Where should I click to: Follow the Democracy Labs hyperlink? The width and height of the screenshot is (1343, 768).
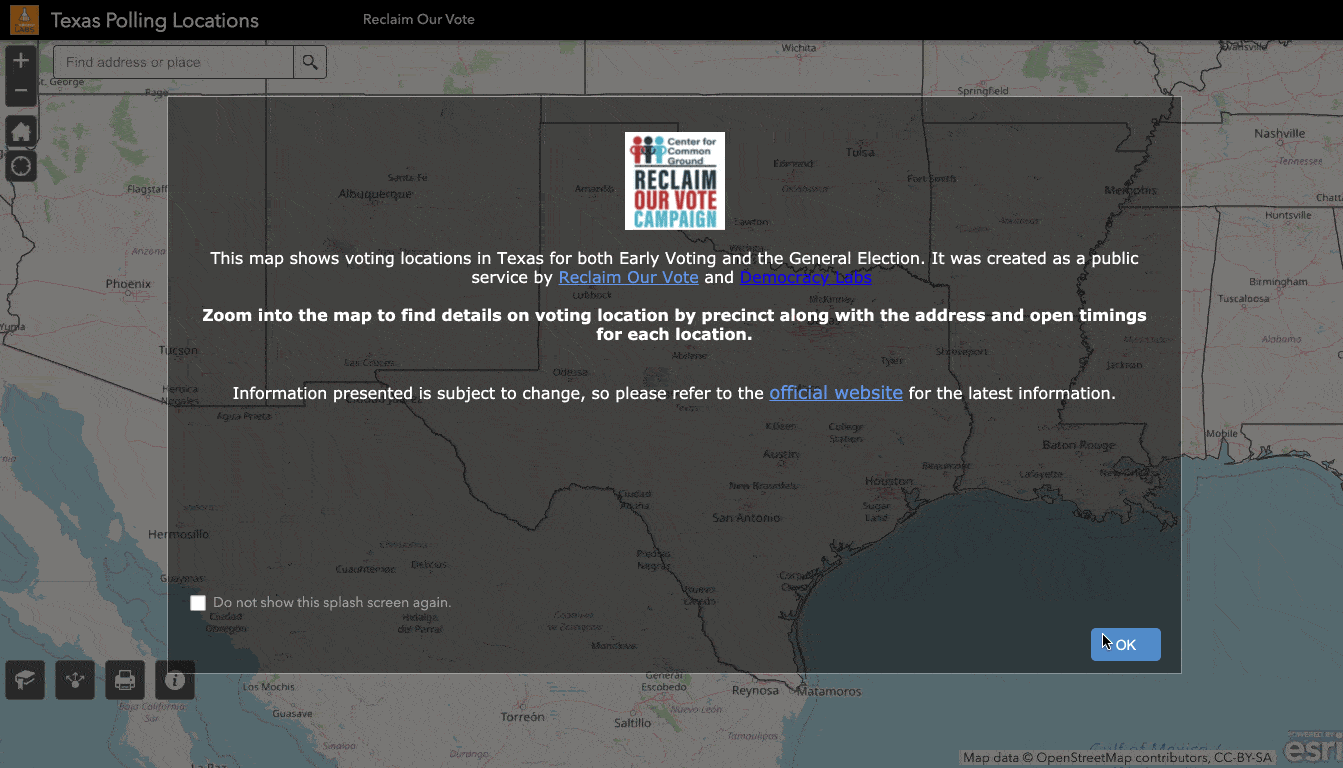(805, 277)
